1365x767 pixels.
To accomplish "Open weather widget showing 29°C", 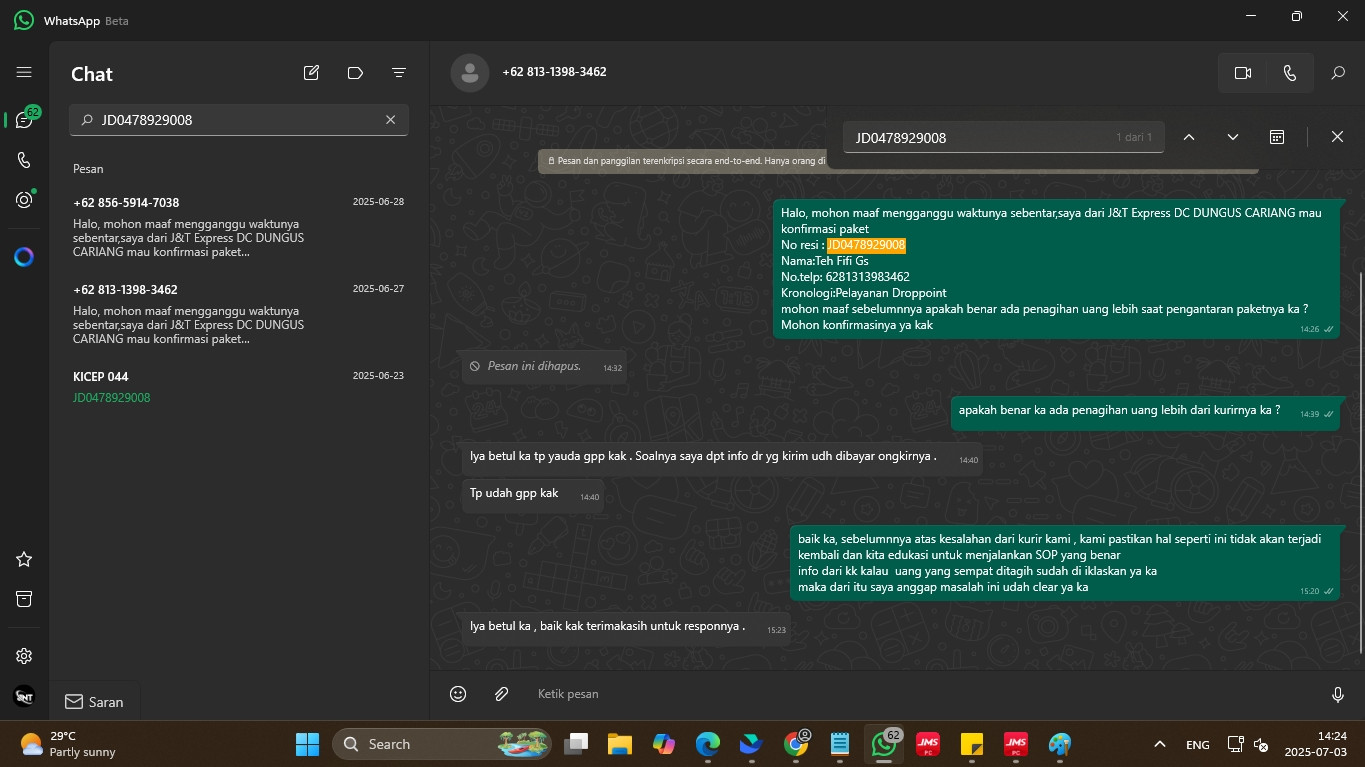I will [68, 744].
